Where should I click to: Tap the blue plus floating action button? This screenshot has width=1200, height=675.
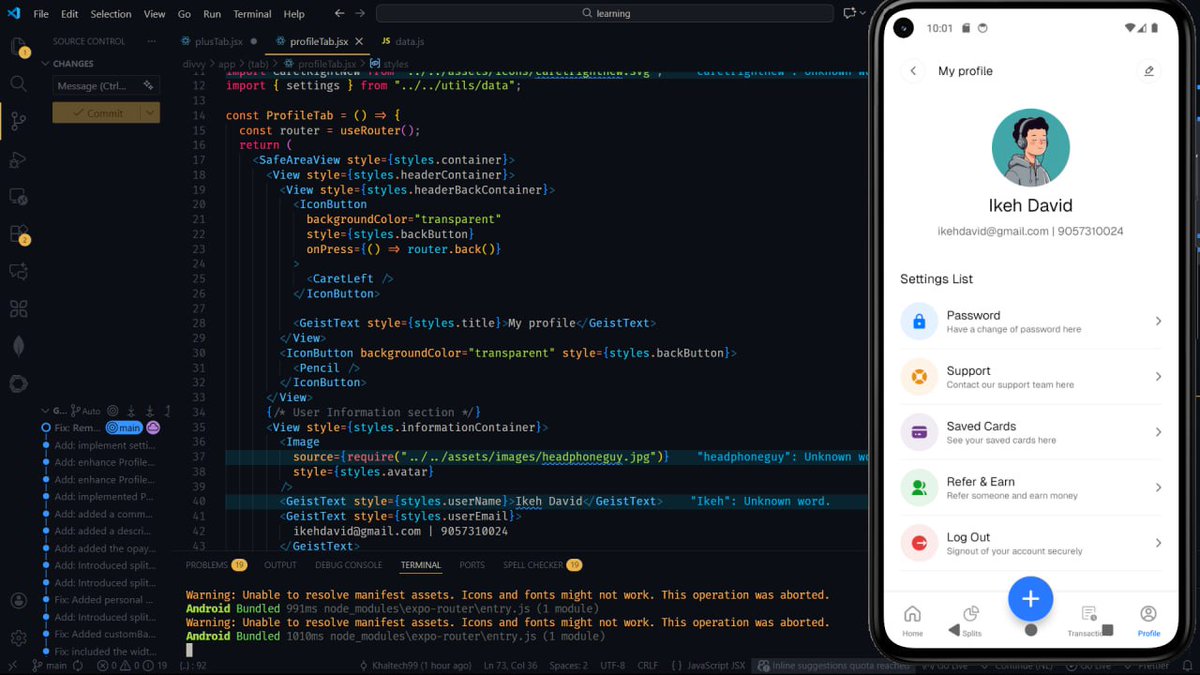(x=1030, y=599)
